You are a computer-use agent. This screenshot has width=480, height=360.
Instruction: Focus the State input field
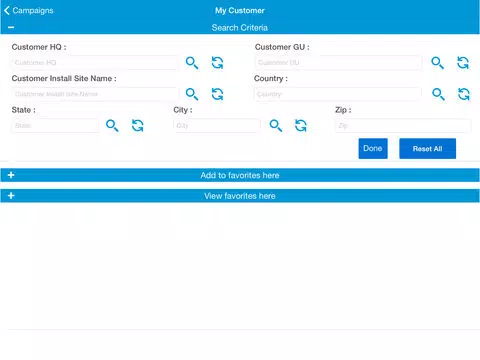pos(55,126)
